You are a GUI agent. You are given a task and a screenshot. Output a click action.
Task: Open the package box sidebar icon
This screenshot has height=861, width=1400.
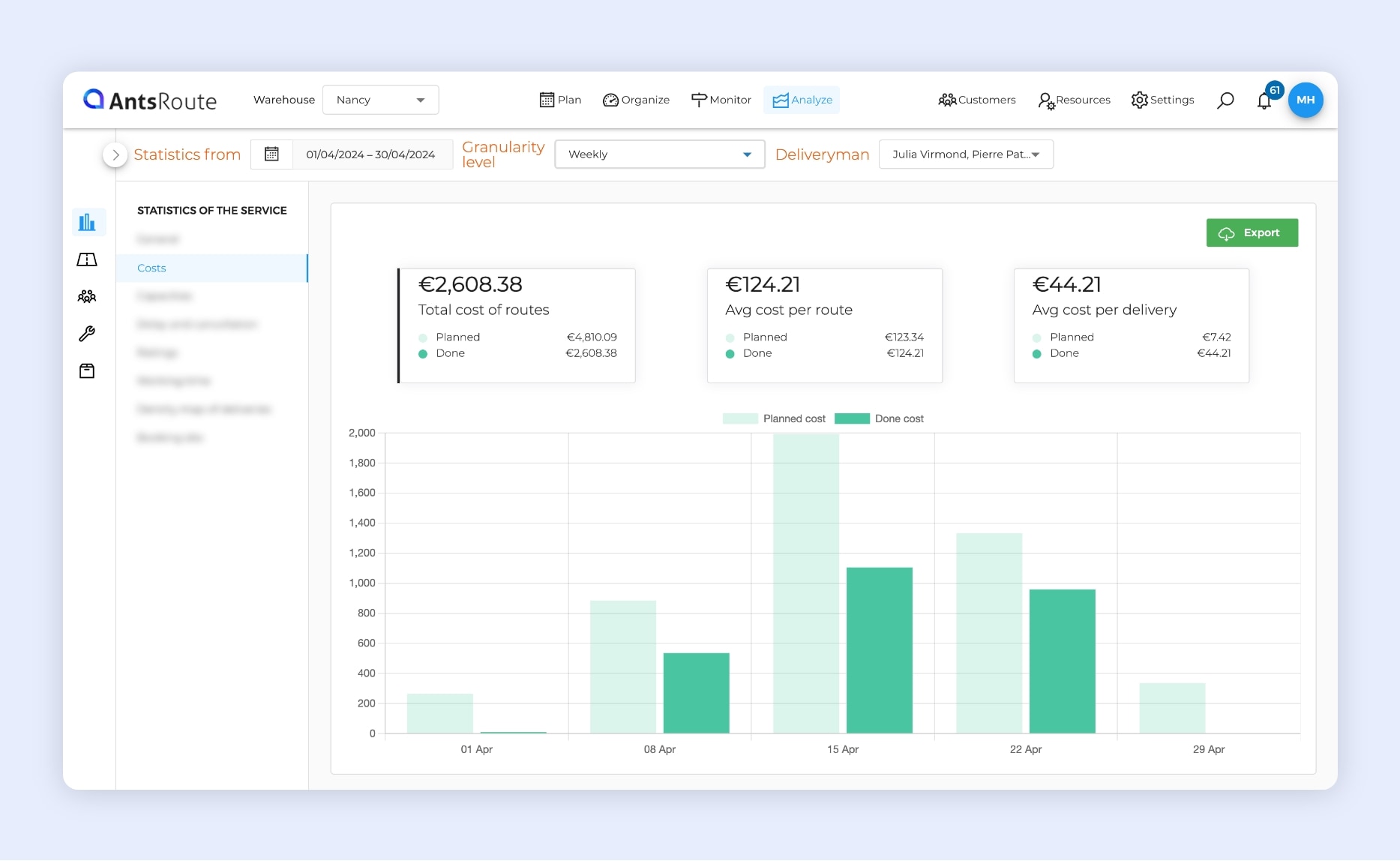click(87, 371)
